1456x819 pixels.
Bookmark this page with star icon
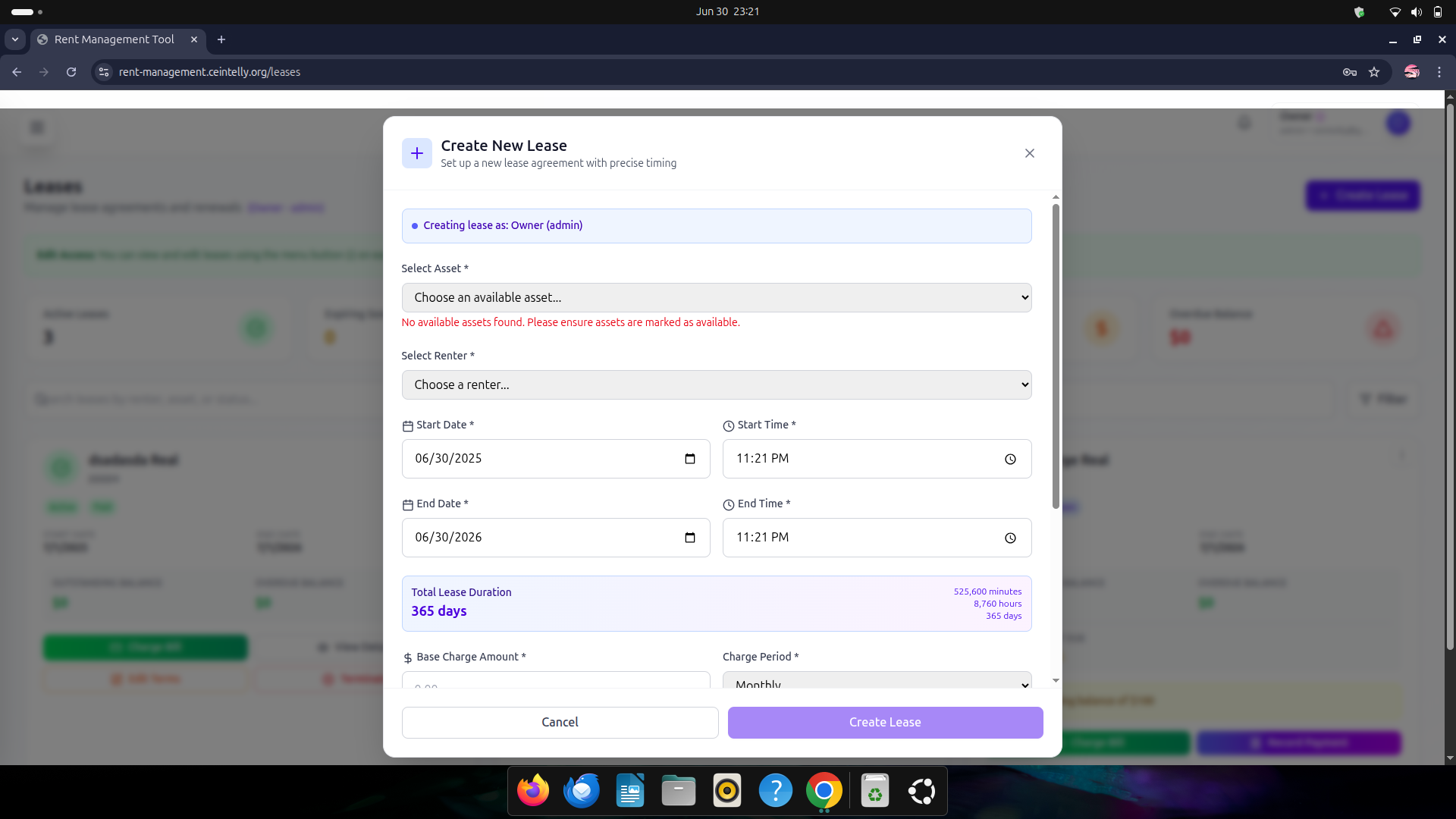(1374, 72)
